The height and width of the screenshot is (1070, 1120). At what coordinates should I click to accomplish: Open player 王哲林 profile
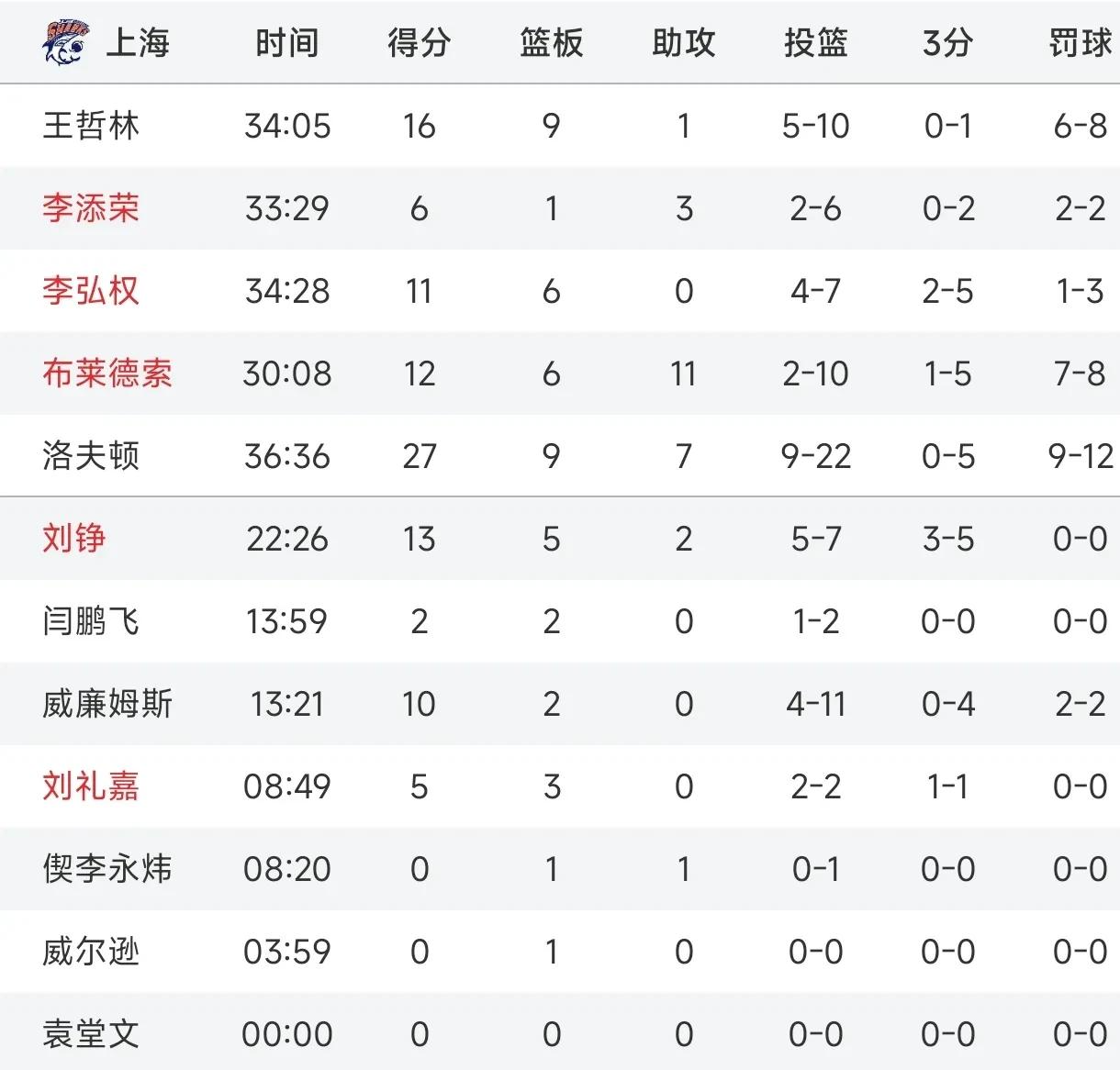(91, 126)
